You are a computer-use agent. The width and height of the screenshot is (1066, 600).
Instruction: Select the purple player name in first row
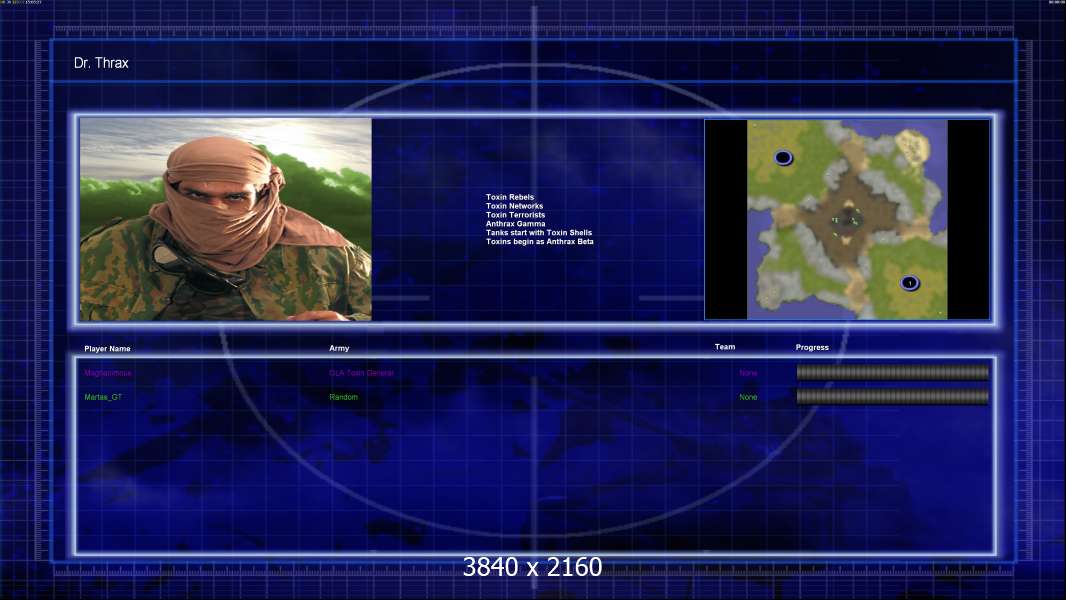(108, 373)
